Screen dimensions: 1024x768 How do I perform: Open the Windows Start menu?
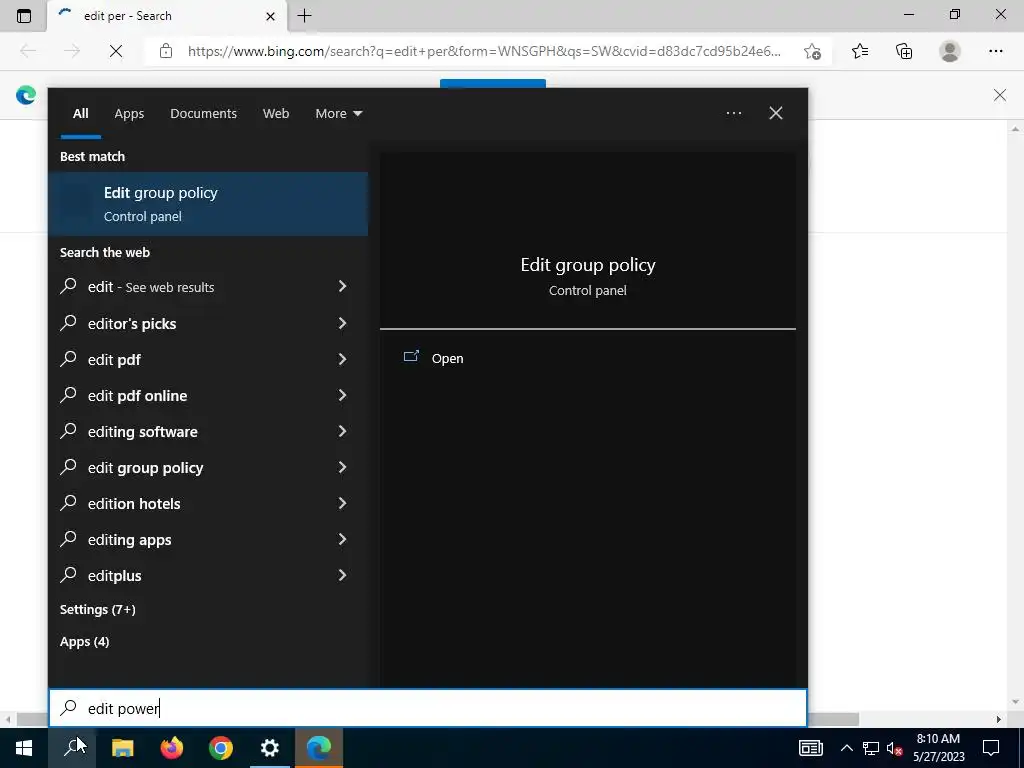click(24, 748)
